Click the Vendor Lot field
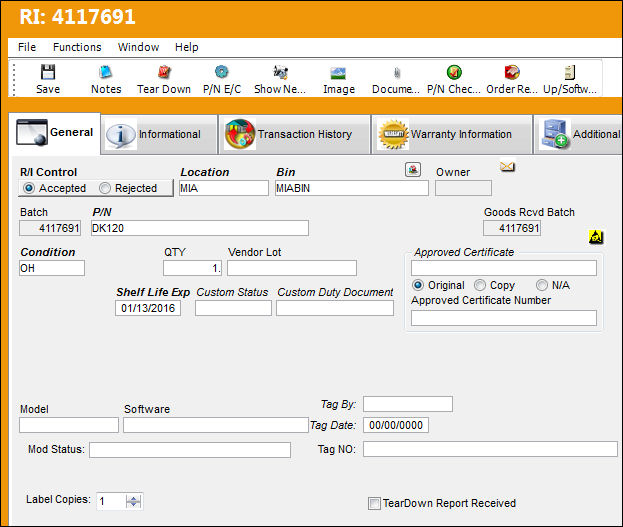The height and width of the screenshot is (527, 623). (x=292, y=268)
